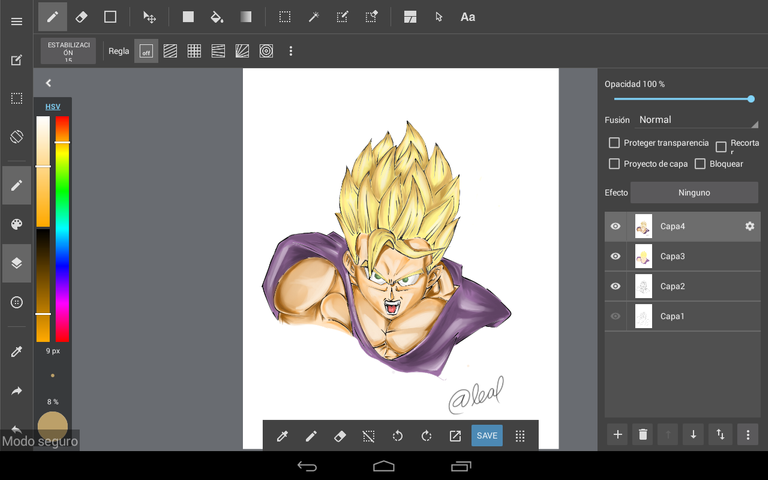Screen dimensions: 768x480
Task: Enable the grid ruler
Action: (x=194, y=51)
